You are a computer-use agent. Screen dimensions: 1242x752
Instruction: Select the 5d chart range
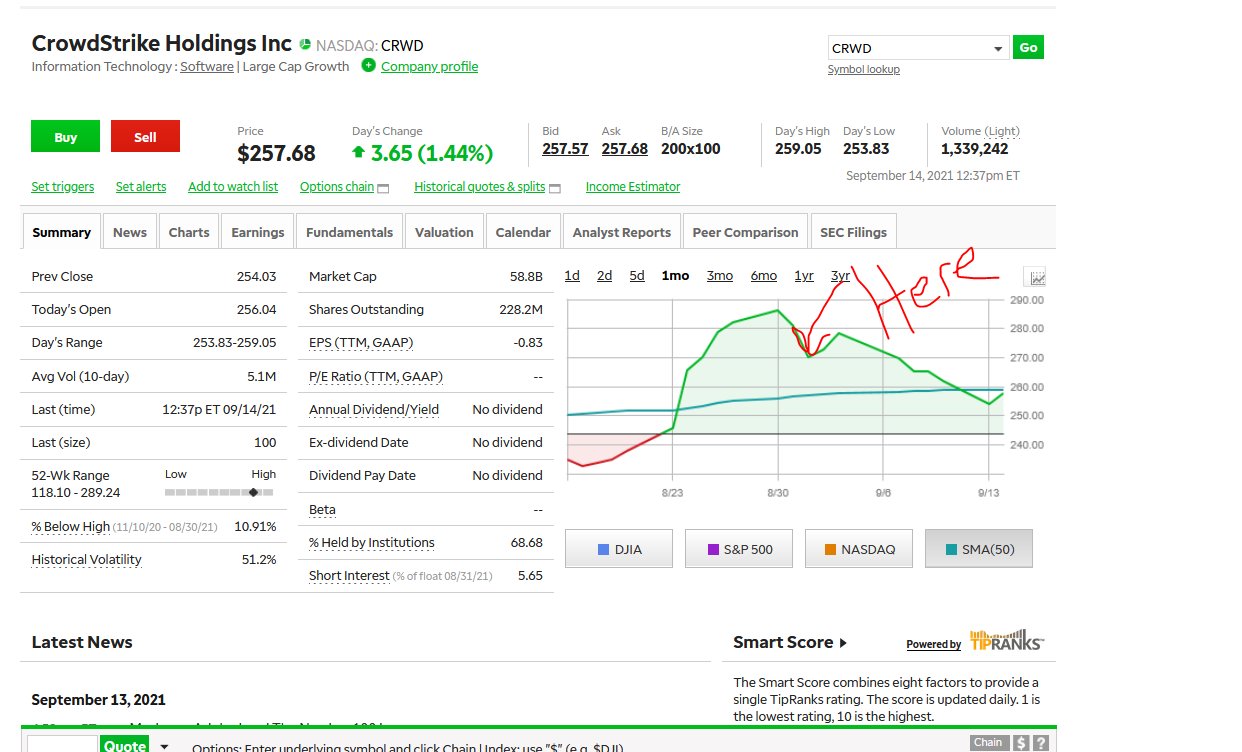pyautogui.click(x=637, y=276)
